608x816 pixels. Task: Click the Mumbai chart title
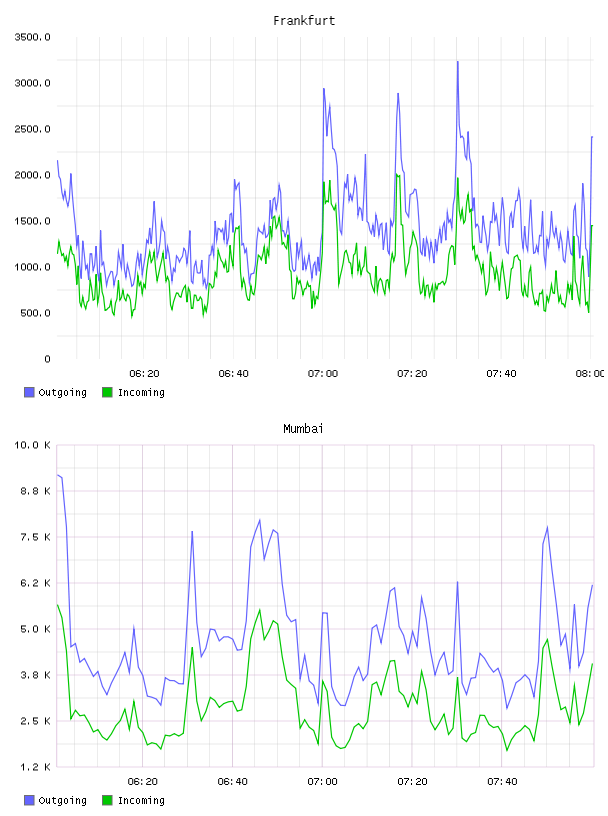click(x=303, y=429)
